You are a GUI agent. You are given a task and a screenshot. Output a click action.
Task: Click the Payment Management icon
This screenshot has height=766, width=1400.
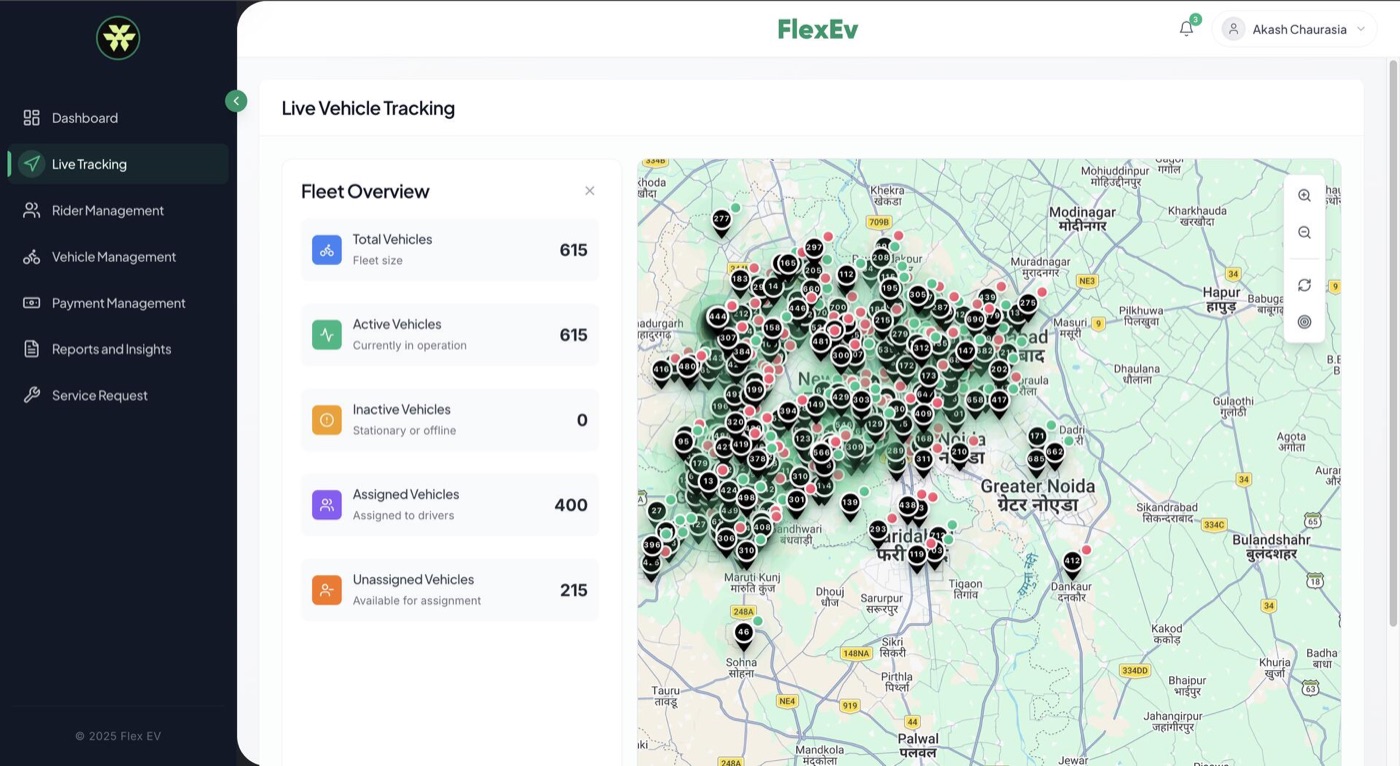(x=30, y=302)
